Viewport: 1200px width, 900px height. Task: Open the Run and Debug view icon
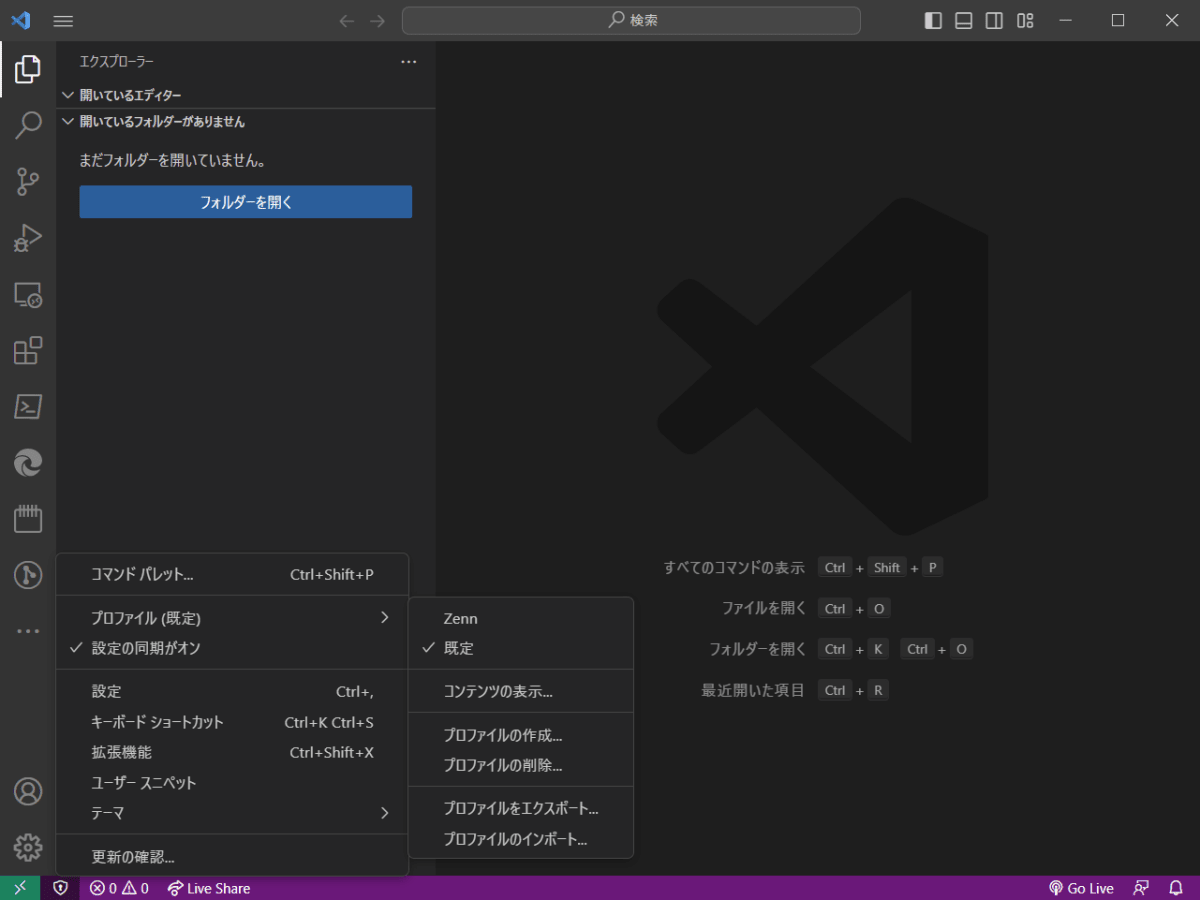28,238
